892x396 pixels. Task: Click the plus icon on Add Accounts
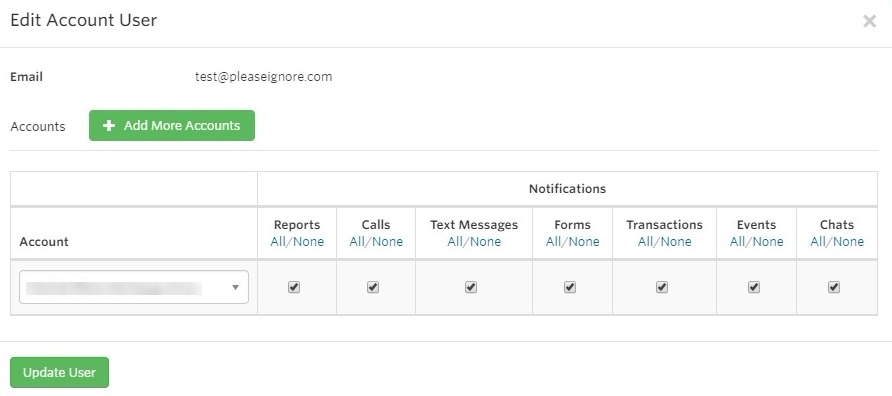coord(109,126)
